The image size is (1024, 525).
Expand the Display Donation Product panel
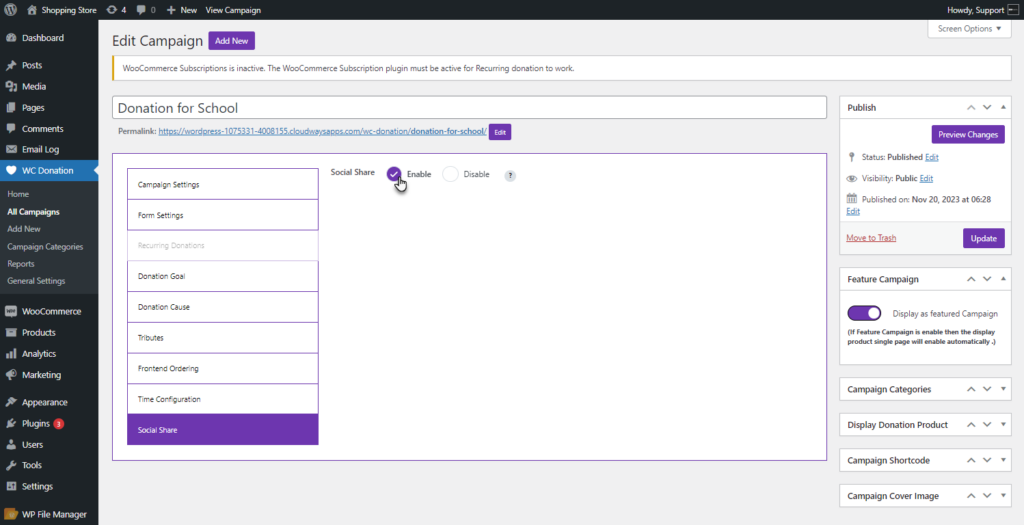point(1003,424)
